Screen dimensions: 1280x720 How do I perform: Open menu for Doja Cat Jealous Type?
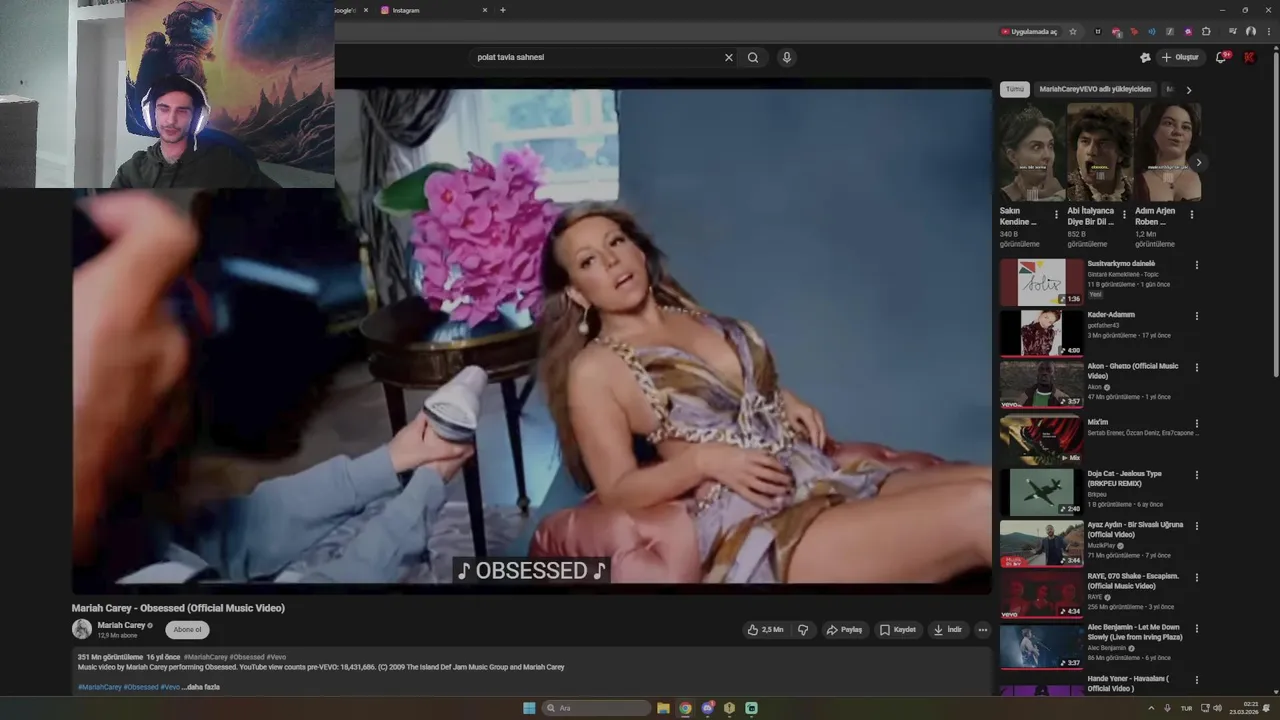tap(1196, 474)
